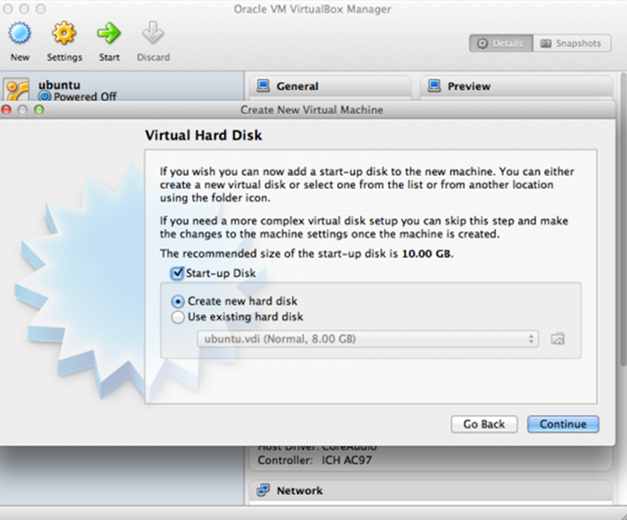627x520 pixels.
Task: Click the Network section header text
Action: (x=300, y=491)
